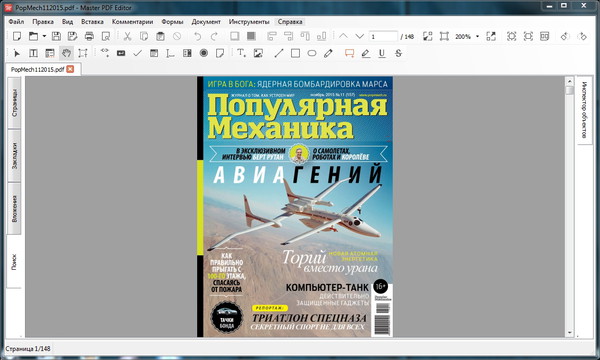Go to previous page with the up arrow
The height and width of the screenshot is (360, 600).
pyautogui.click(x=343, y=36)
